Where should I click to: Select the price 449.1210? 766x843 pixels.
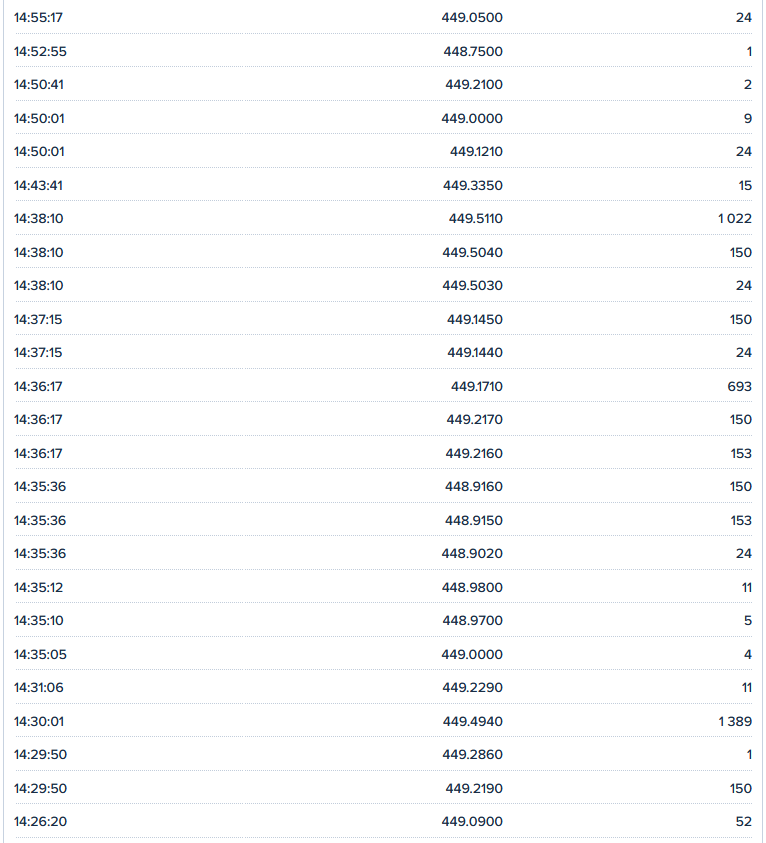(476, 152)
